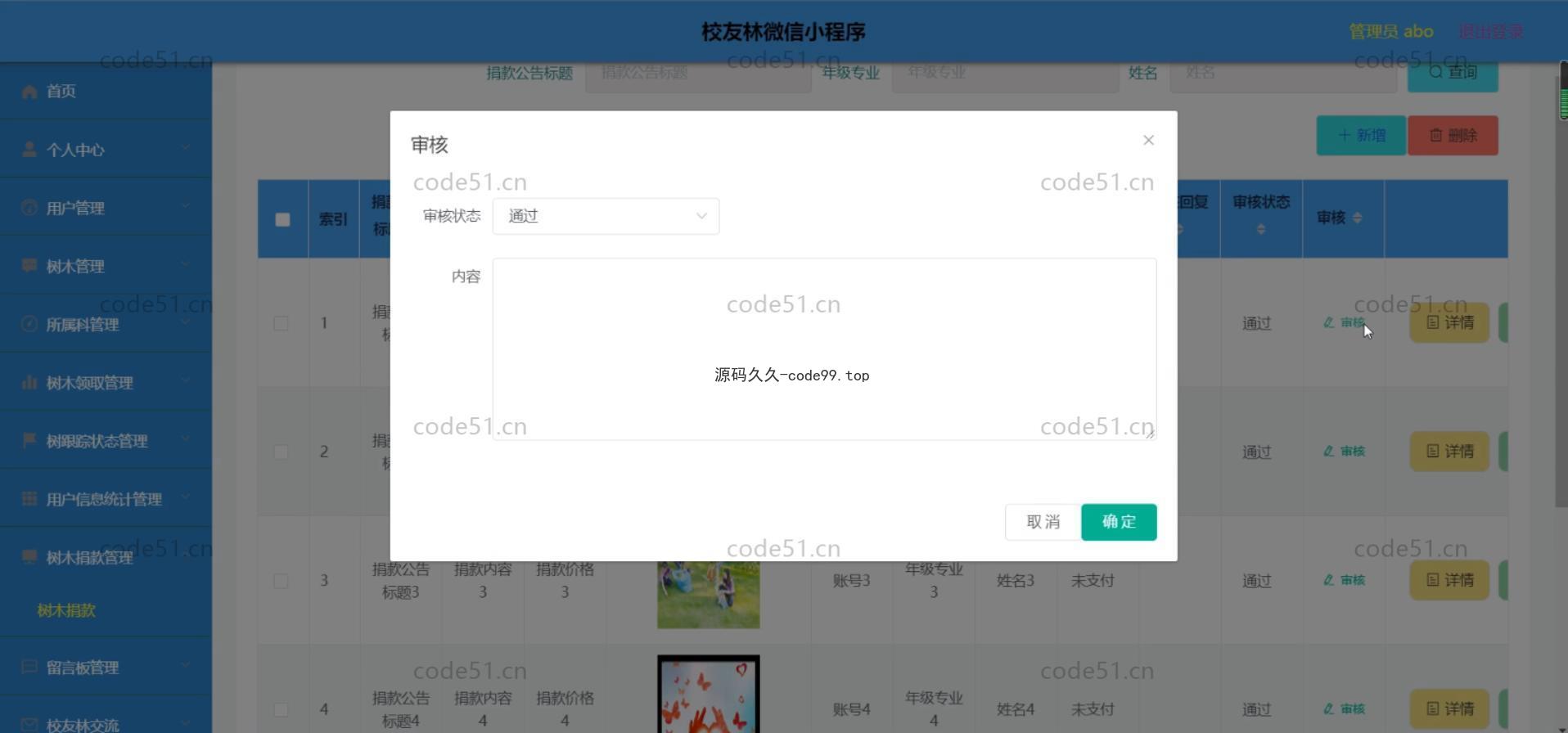This screenshot has width=1568, height=733.
Task: Click the bar chart icon beside 树木领取管理
Action: click(x=29, y=382)
